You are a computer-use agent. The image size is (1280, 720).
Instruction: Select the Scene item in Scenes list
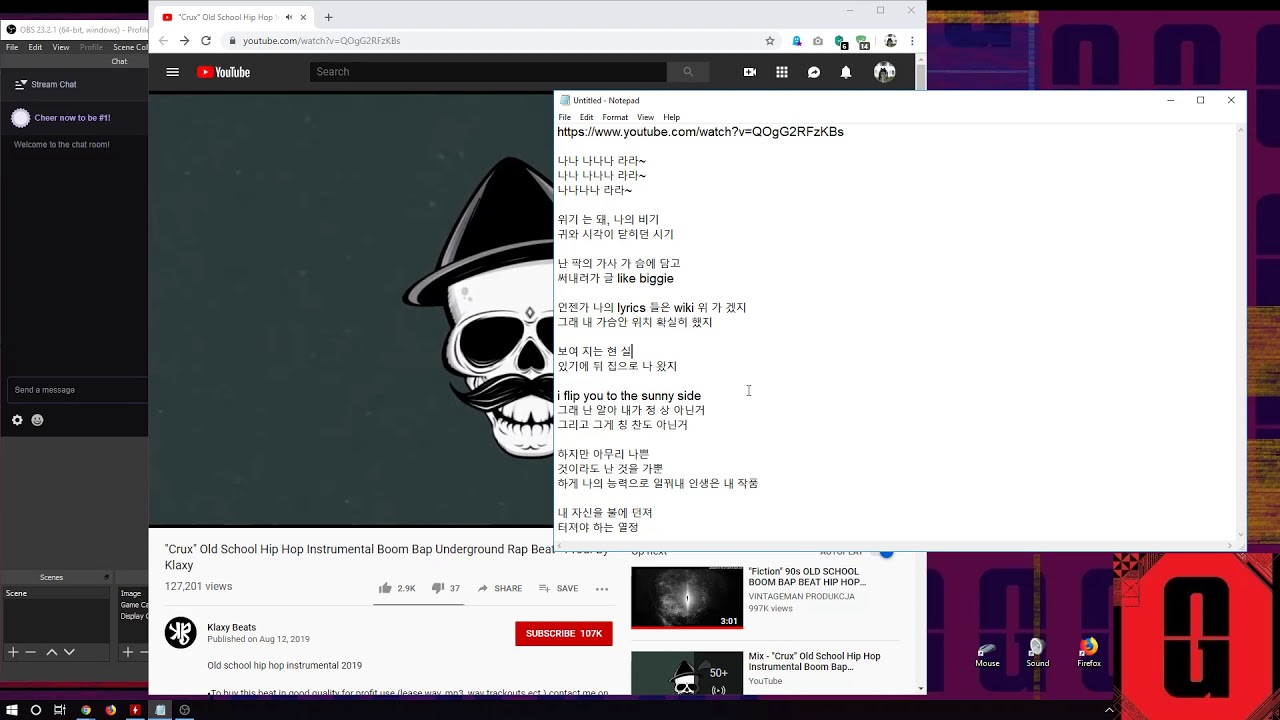point(57,594)
